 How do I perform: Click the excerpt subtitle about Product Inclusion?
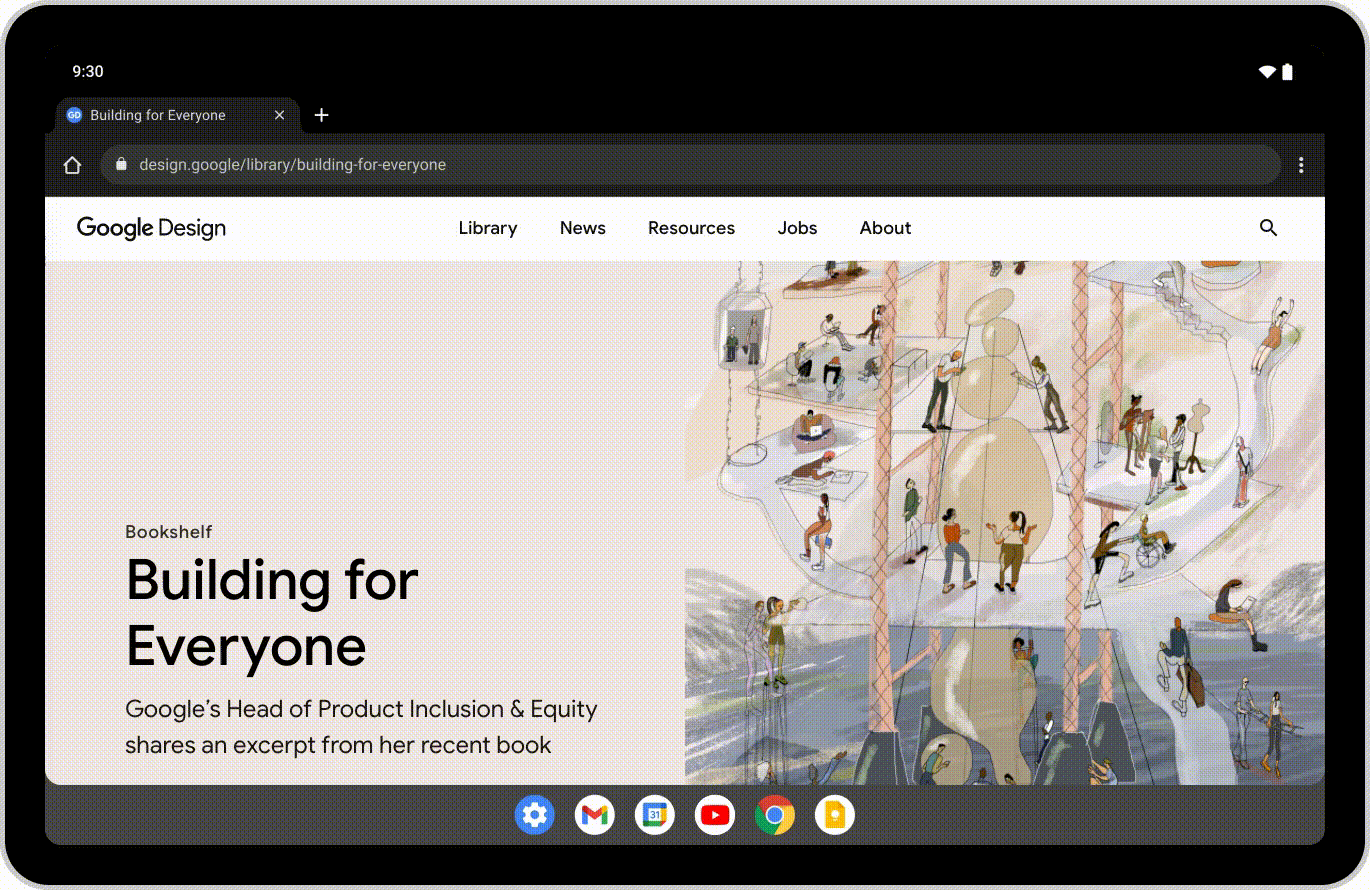361,727
